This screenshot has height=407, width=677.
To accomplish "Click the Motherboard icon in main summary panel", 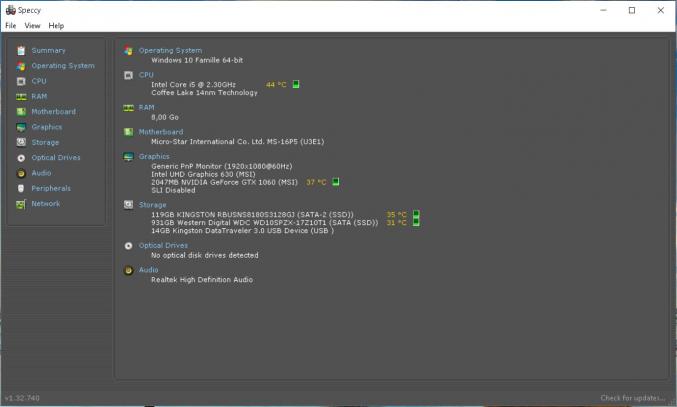I will point(128,132).
